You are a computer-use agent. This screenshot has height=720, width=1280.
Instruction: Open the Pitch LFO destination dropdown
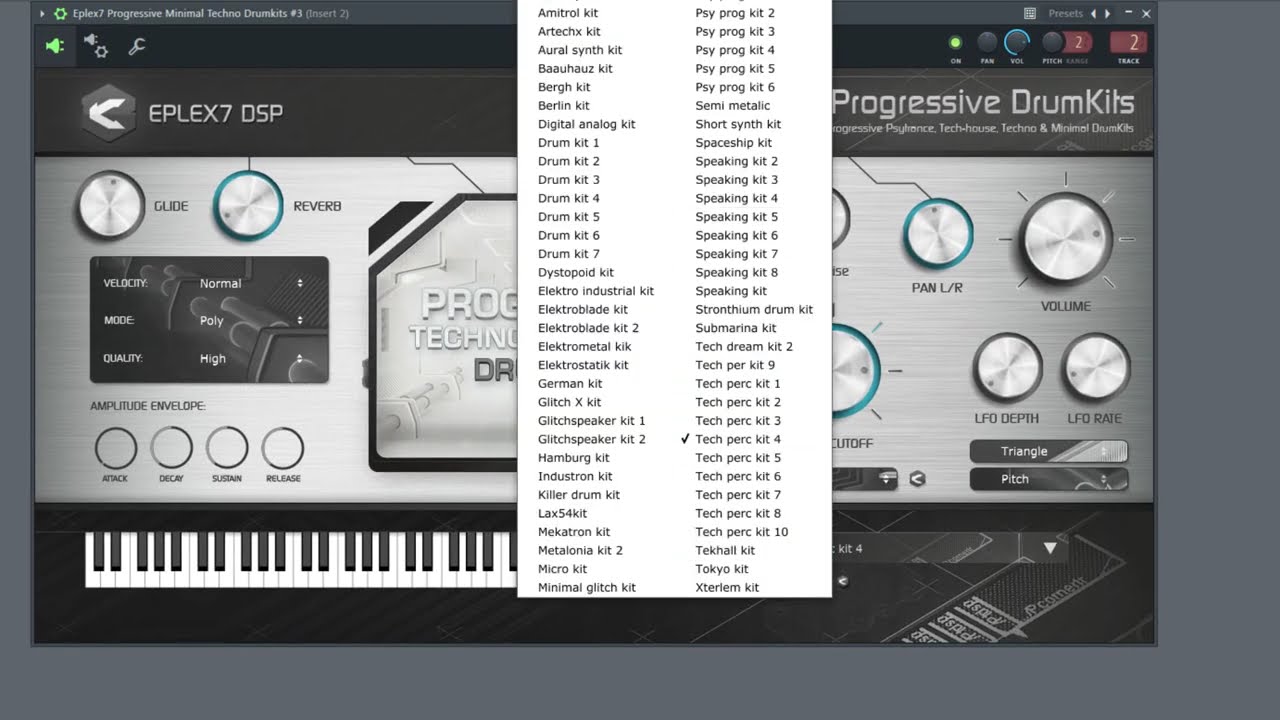tap(1048, 480)
